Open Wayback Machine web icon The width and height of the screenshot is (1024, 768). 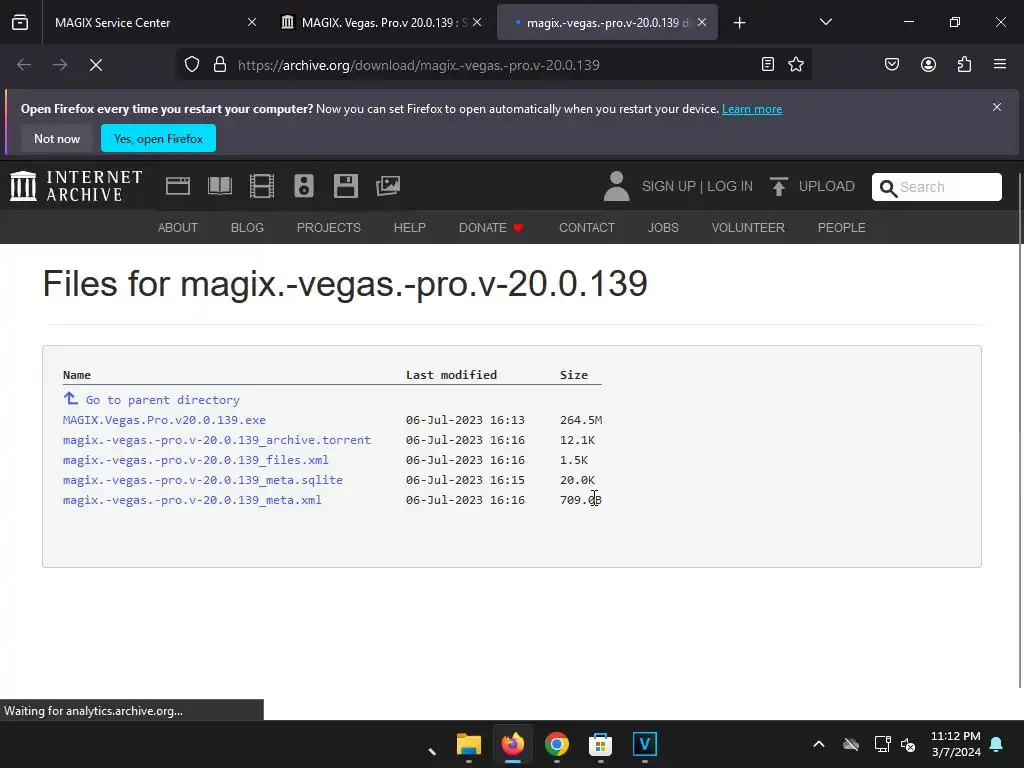(178, 186)
